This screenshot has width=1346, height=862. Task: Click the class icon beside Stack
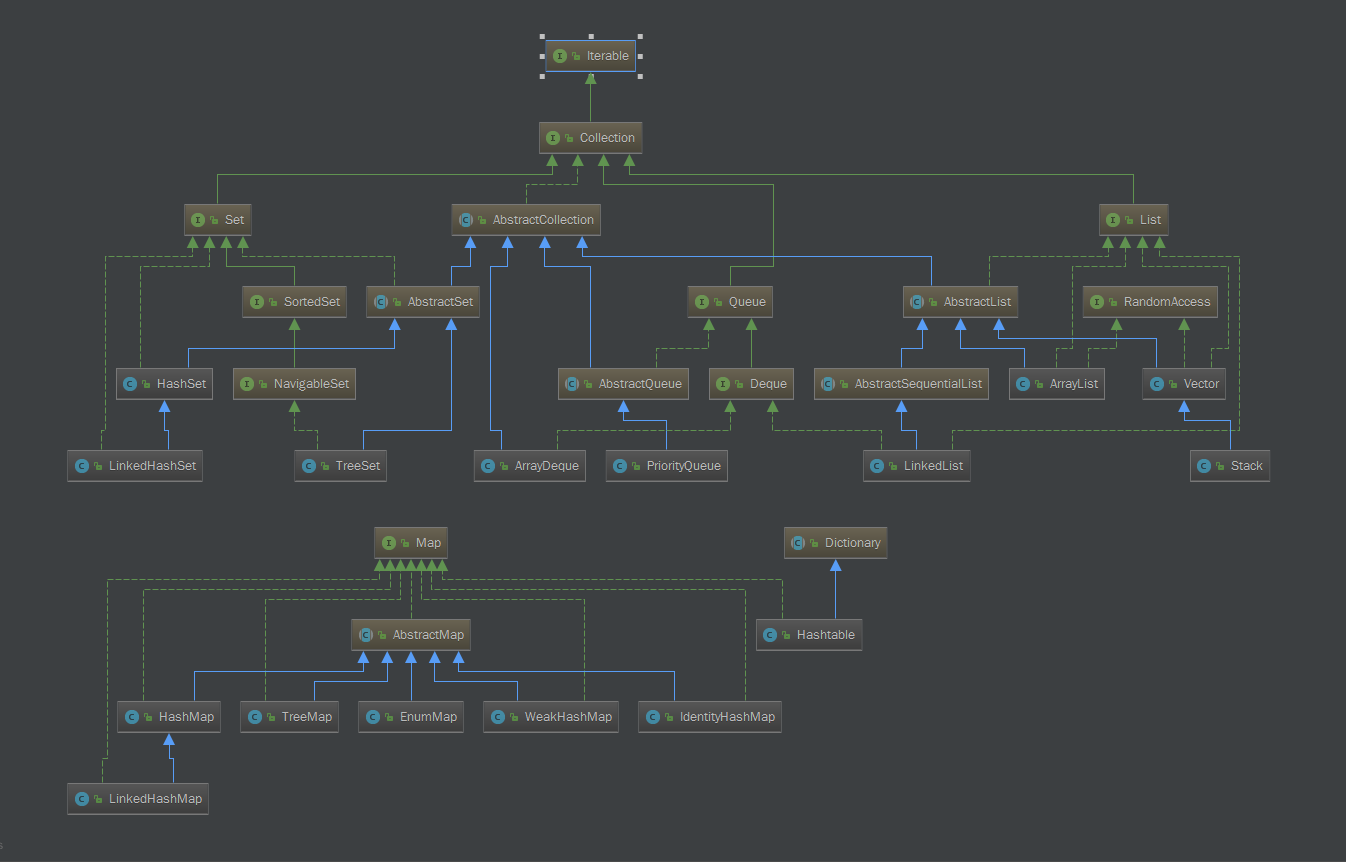coord(1204,466)
